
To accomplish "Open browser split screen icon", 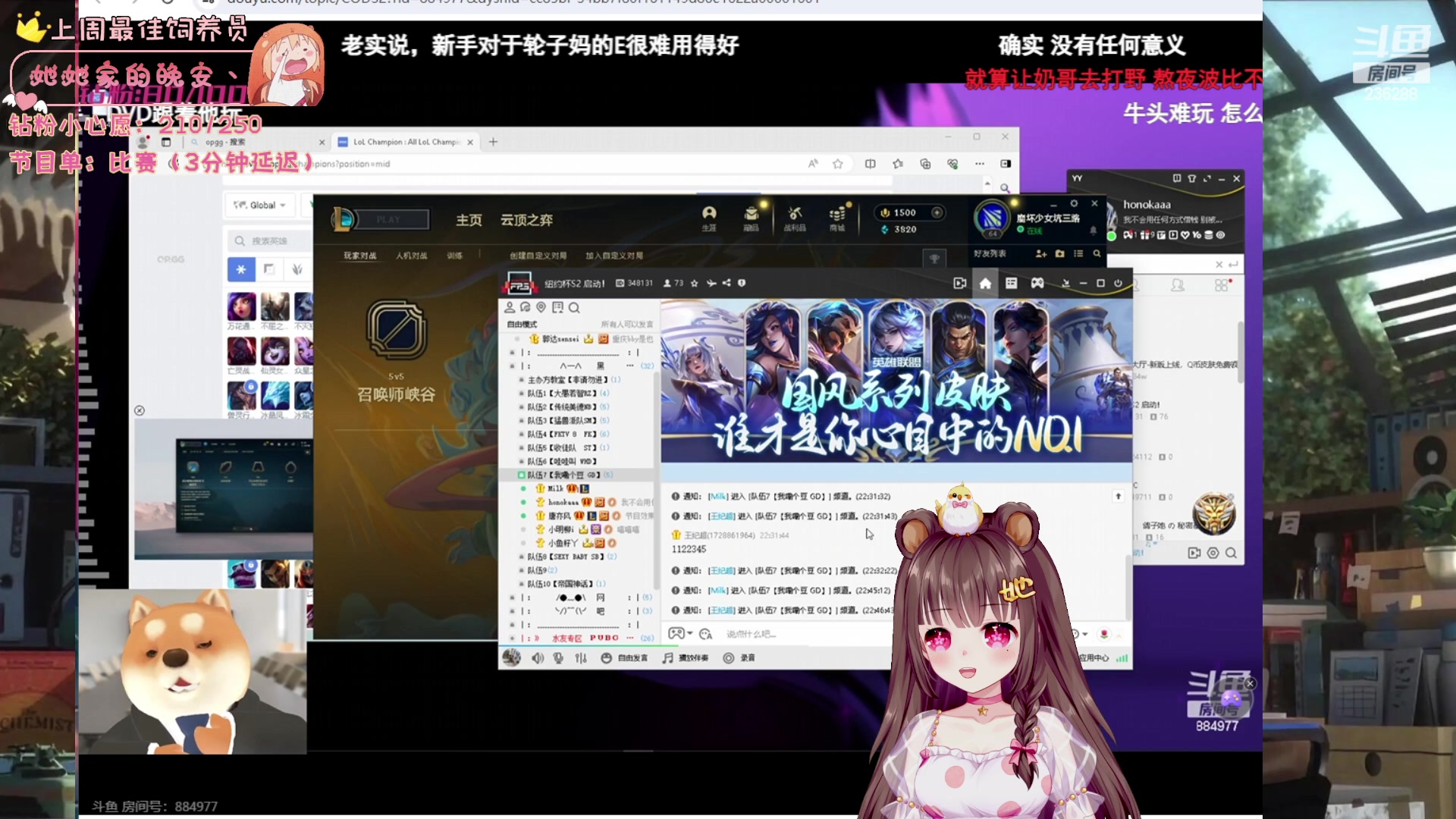I will (871, 164).
